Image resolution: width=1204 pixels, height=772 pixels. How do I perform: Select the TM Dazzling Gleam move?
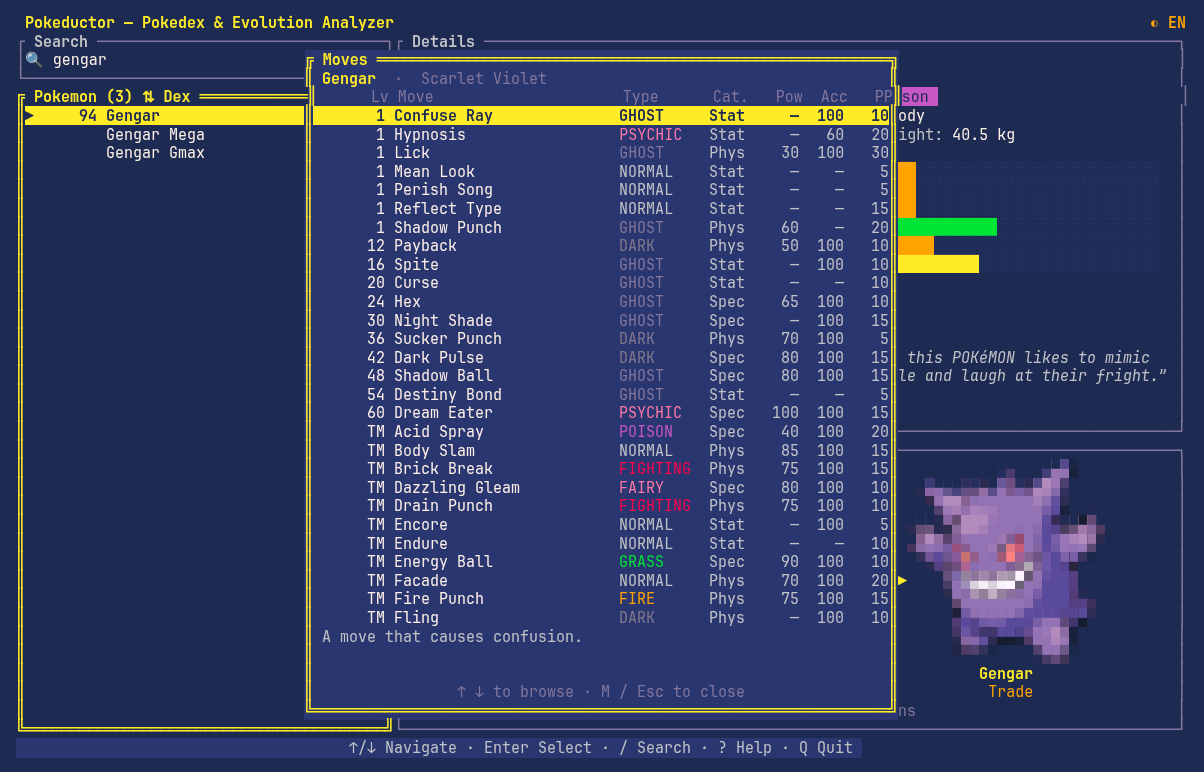[x=602, y=487]
